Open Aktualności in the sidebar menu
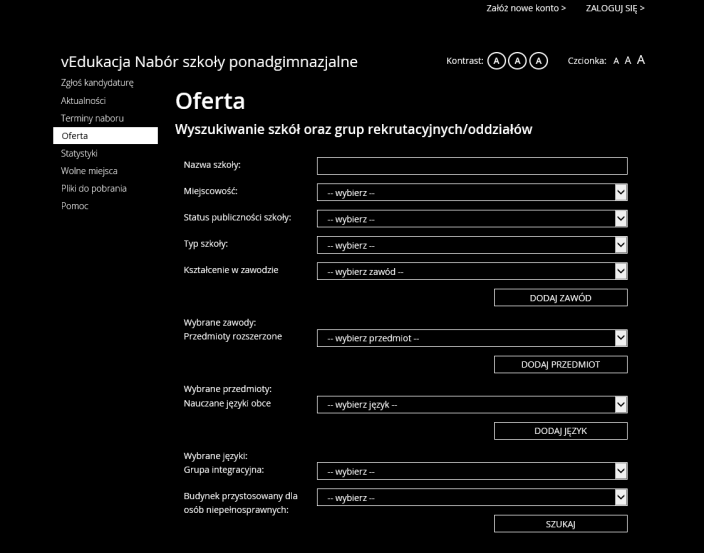The width and height of the screenshot is (704, 553). [83, 101]
